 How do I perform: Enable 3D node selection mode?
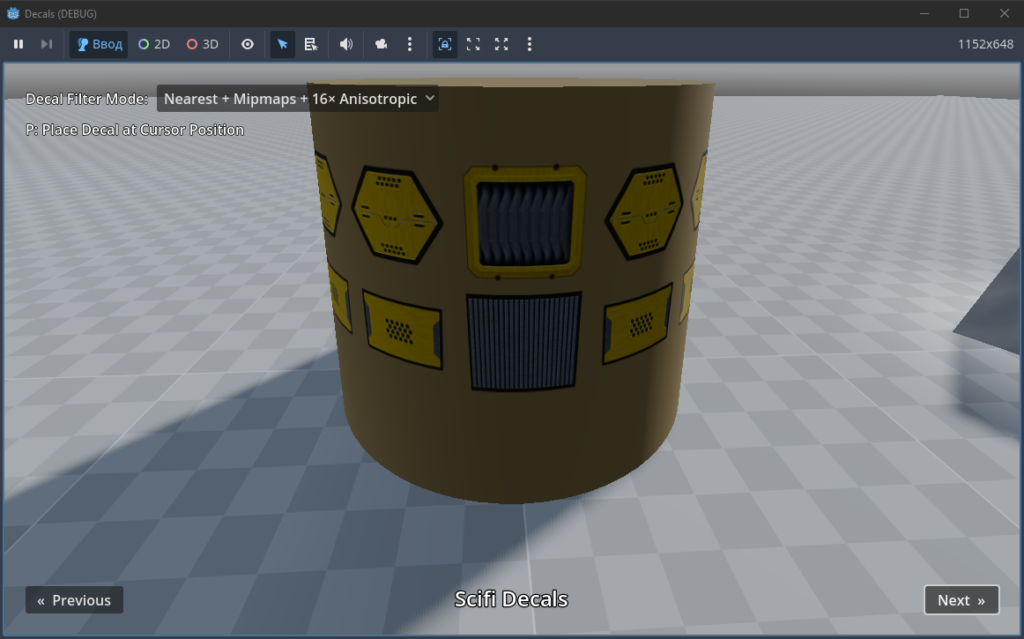(202, 44)
